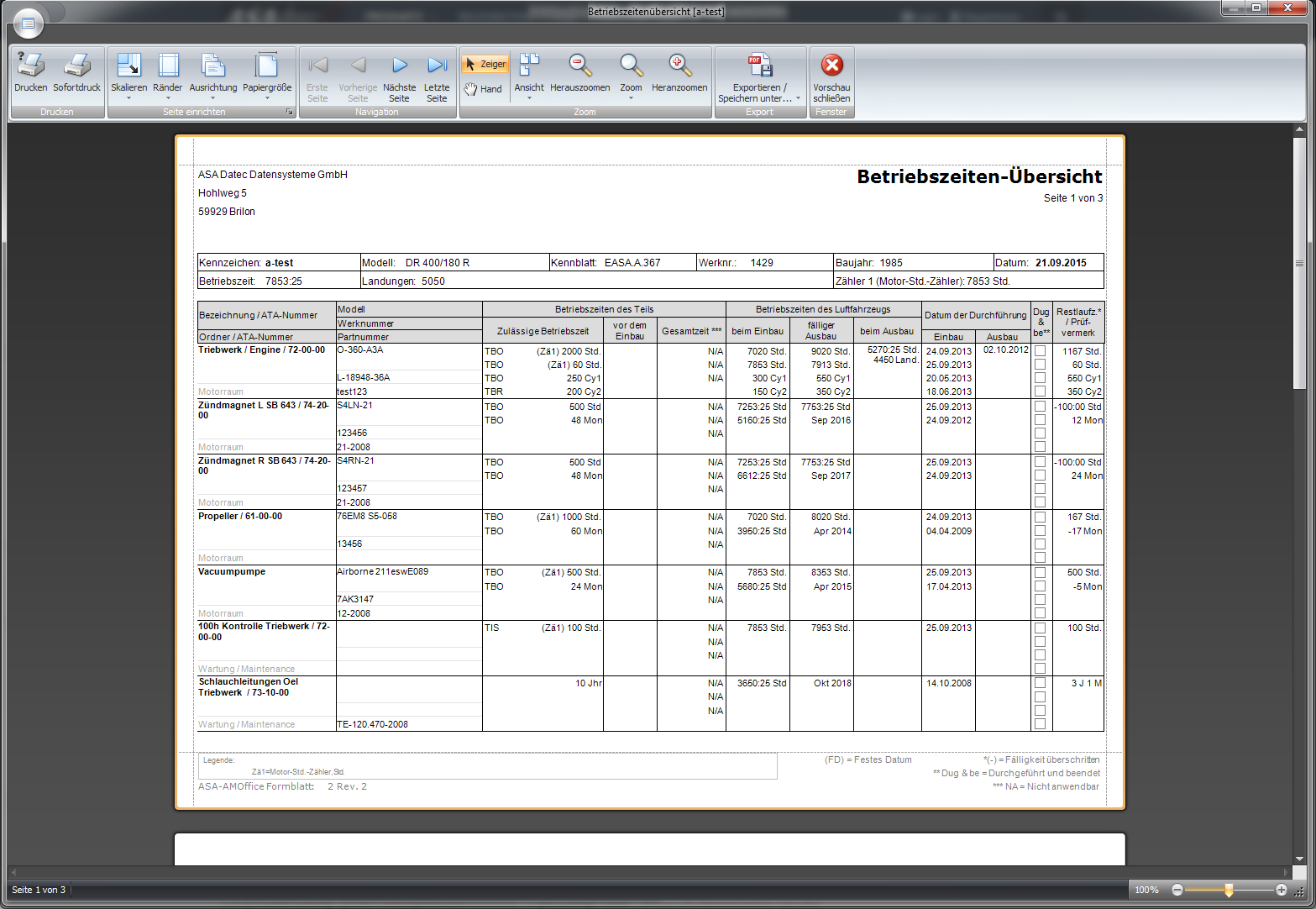The height and width of the screenshot is (909, 1316).
Task: Click the PDF export icon
Action: point(760,66)
